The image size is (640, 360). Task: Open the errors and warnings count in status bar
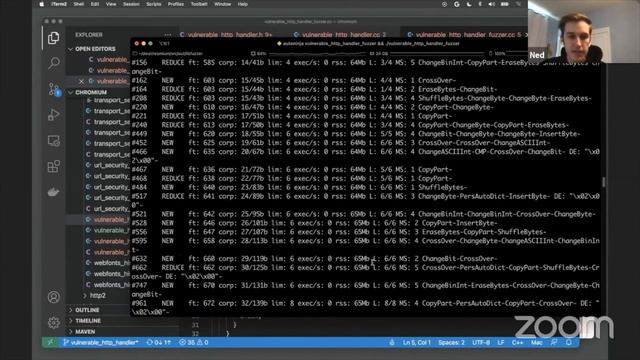pyautogui.click(x=193, y=342)
